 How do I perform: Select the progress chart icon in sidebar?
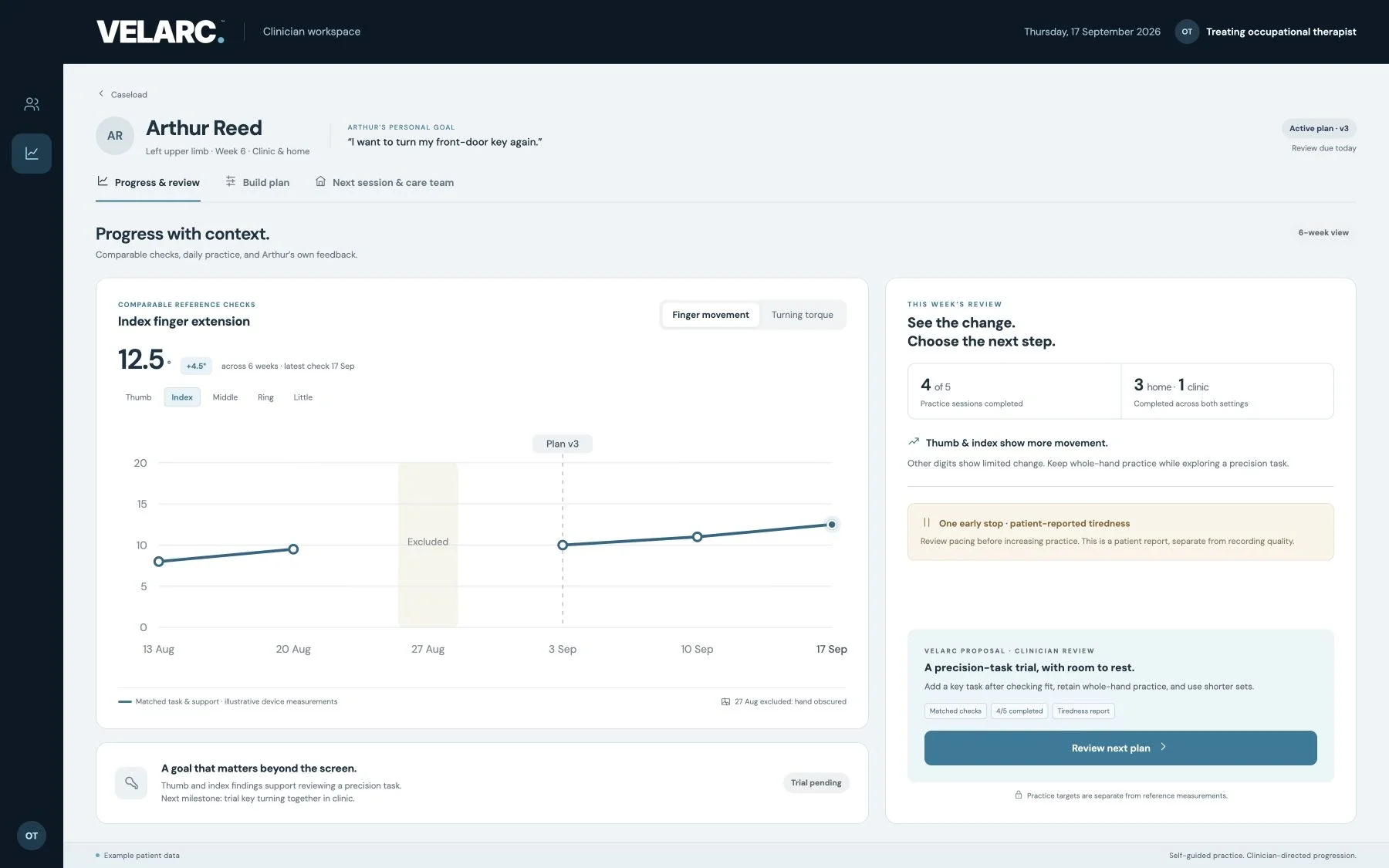(32, 154)
